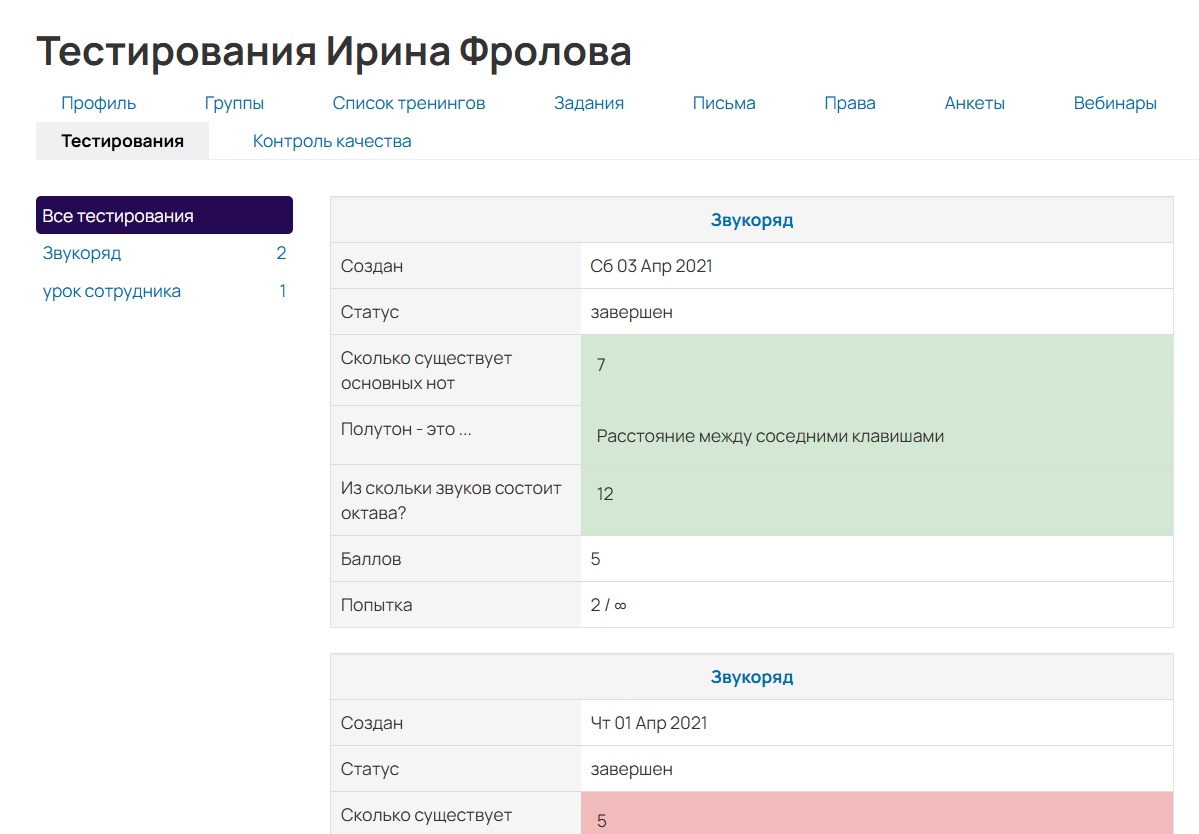The height and width of the screenshot is (834, 1199).
Task: Go to the Вебинары tab
Action: tap(1115, 102)
